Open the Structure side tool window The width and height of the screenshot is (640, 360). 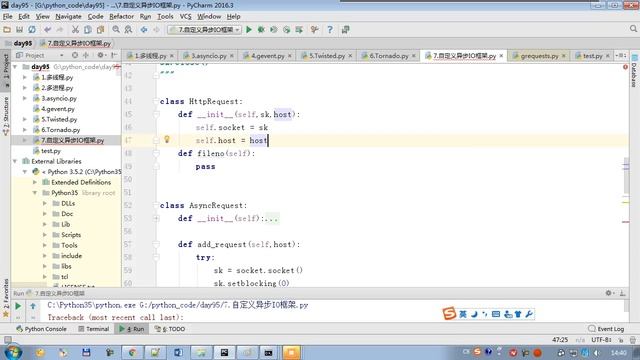pyautogui.click(x=6, y=116)
